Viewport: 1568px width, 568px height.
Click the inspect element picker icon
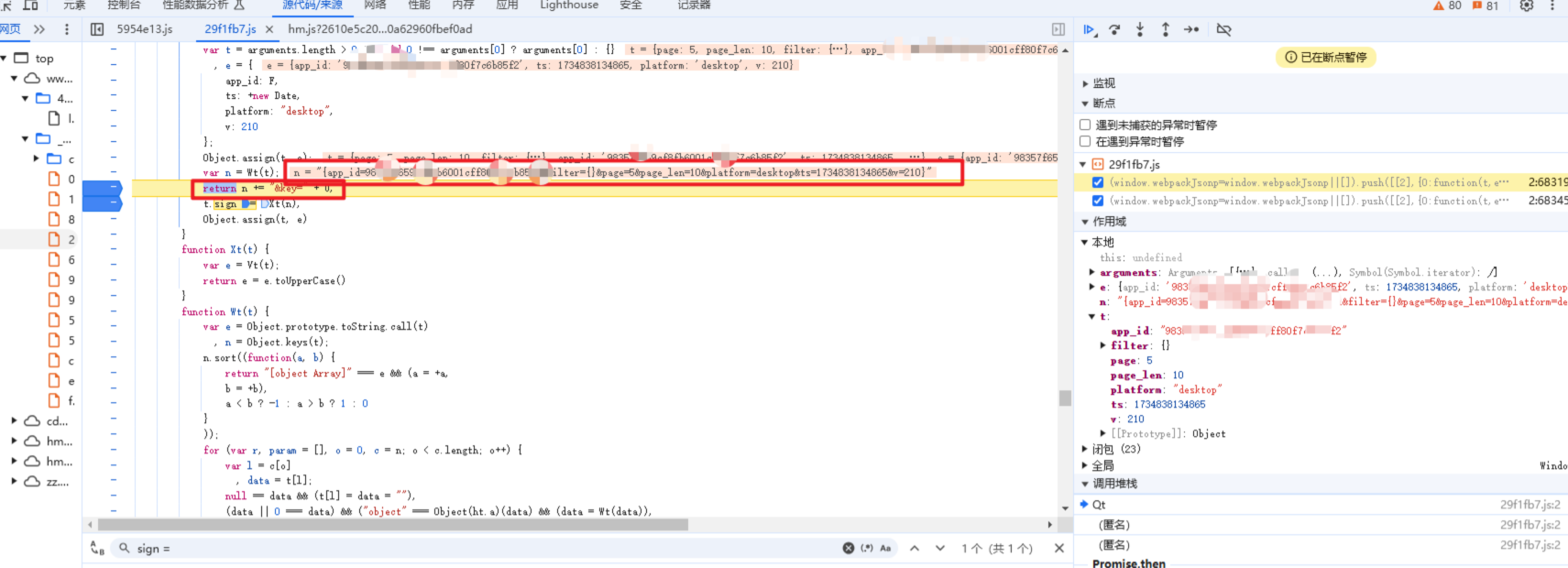[x=5, y=5]
